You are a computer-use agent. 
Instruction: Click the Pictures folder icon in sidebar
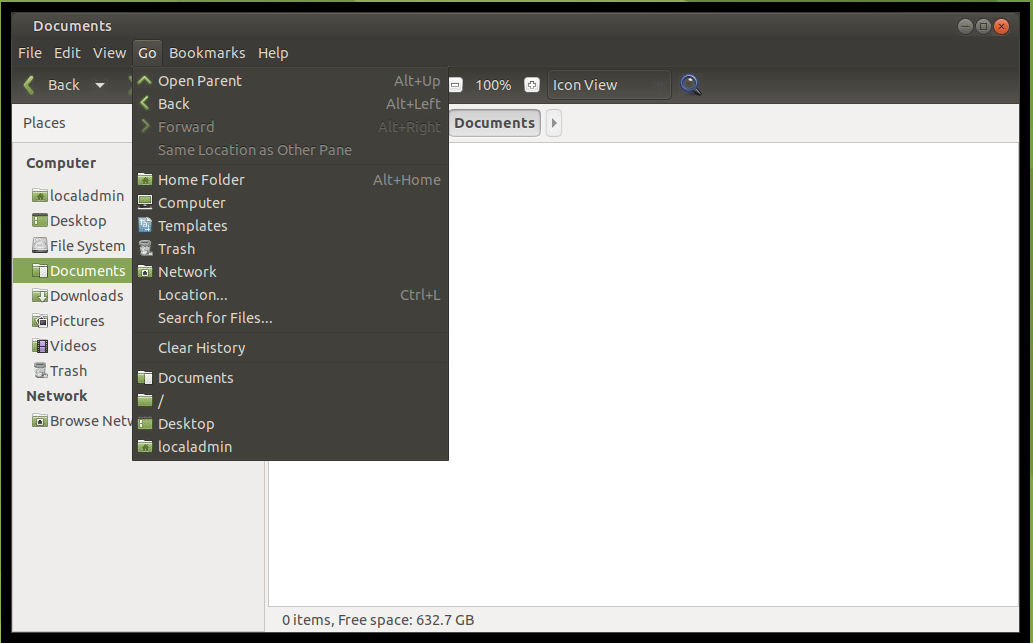pyautogui.click(x=40, y=321)
